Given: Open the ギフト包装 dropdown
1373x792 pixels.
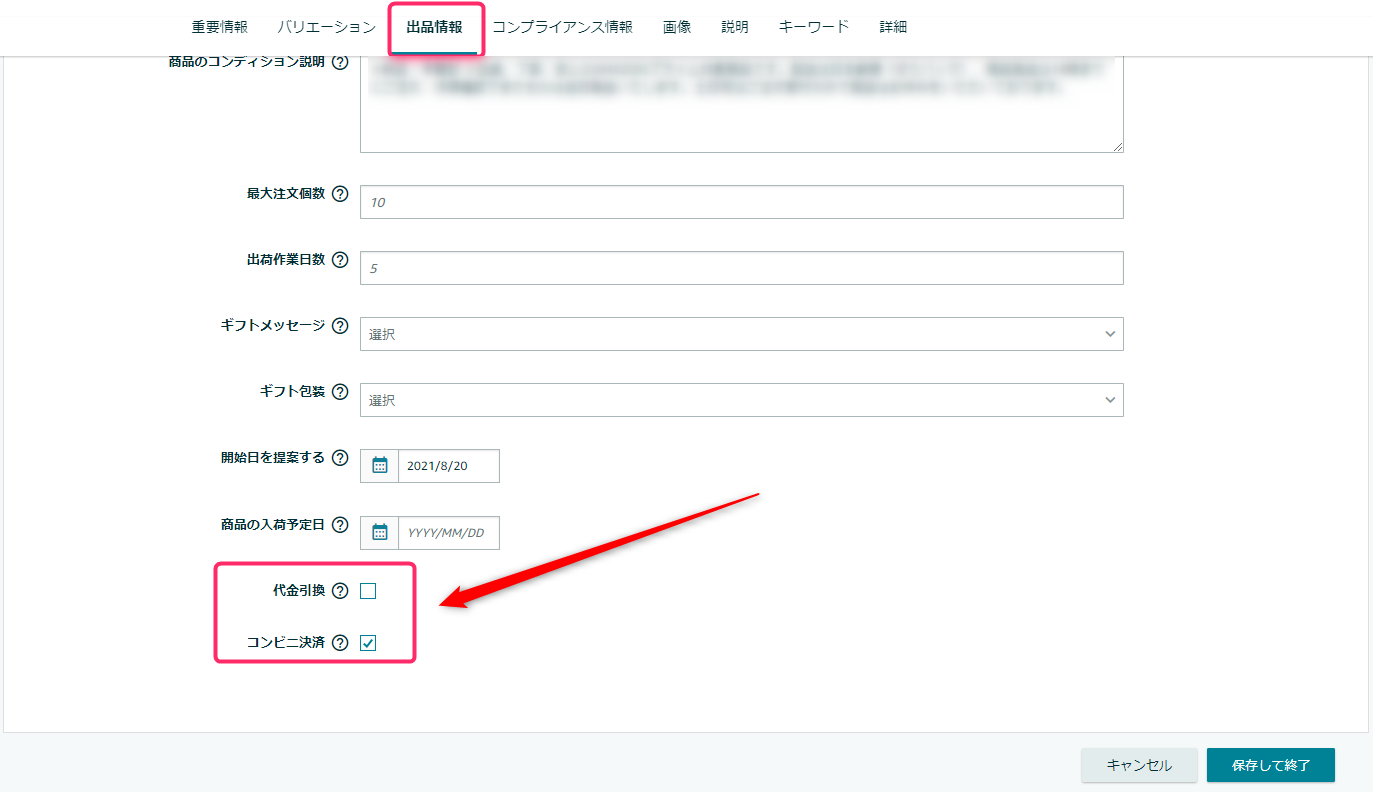Looking at the screenshot, I should [741, 400].
